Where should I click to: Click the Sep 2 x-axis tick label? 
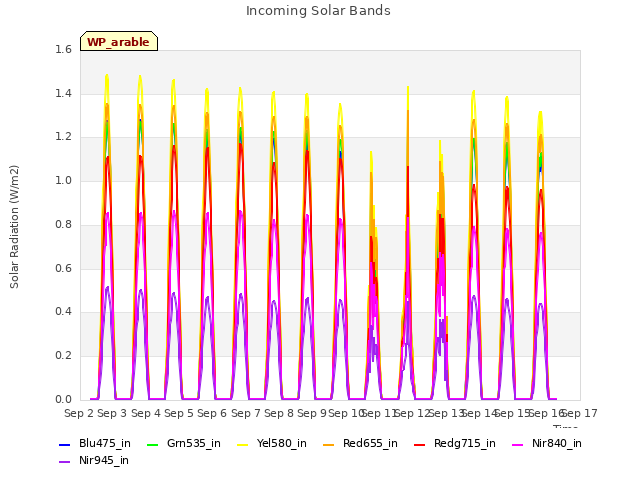pyautogui.click(x=79, y=413)
